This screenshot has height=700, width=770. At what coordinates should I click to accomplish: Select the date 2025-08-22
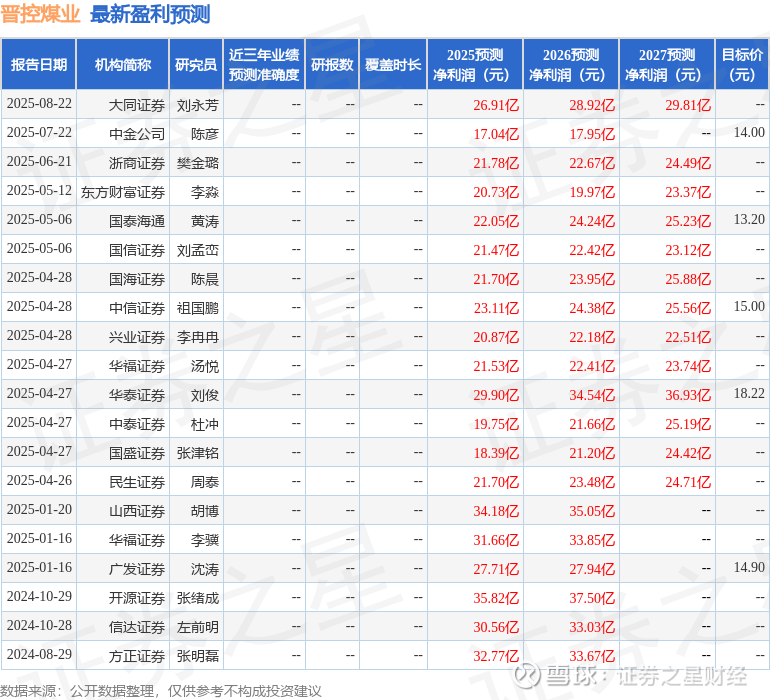(x=39, y=104)
